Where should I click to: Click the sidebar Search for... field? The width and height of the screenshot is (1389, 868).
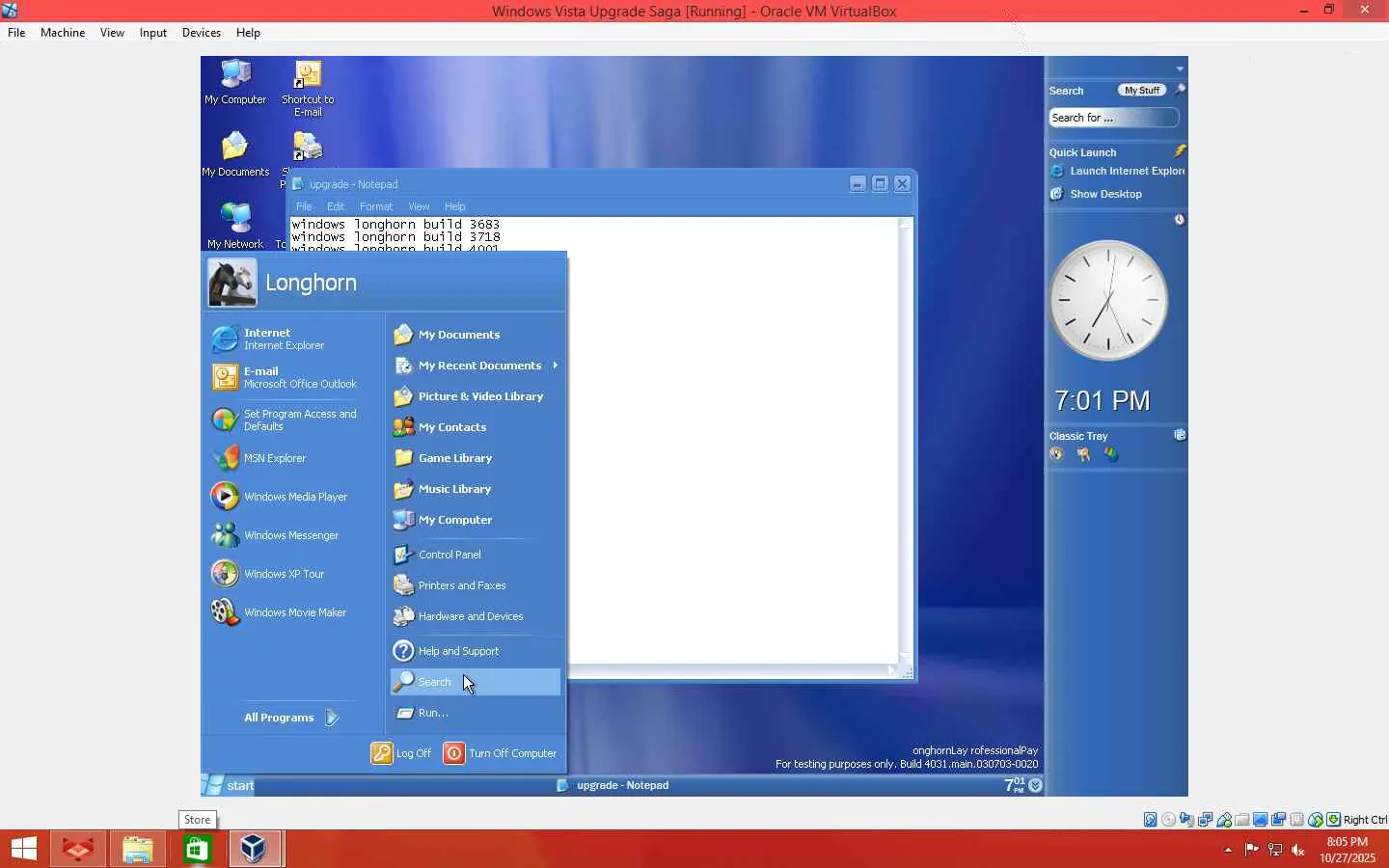pyautogui.click(x=1114, y=118)
